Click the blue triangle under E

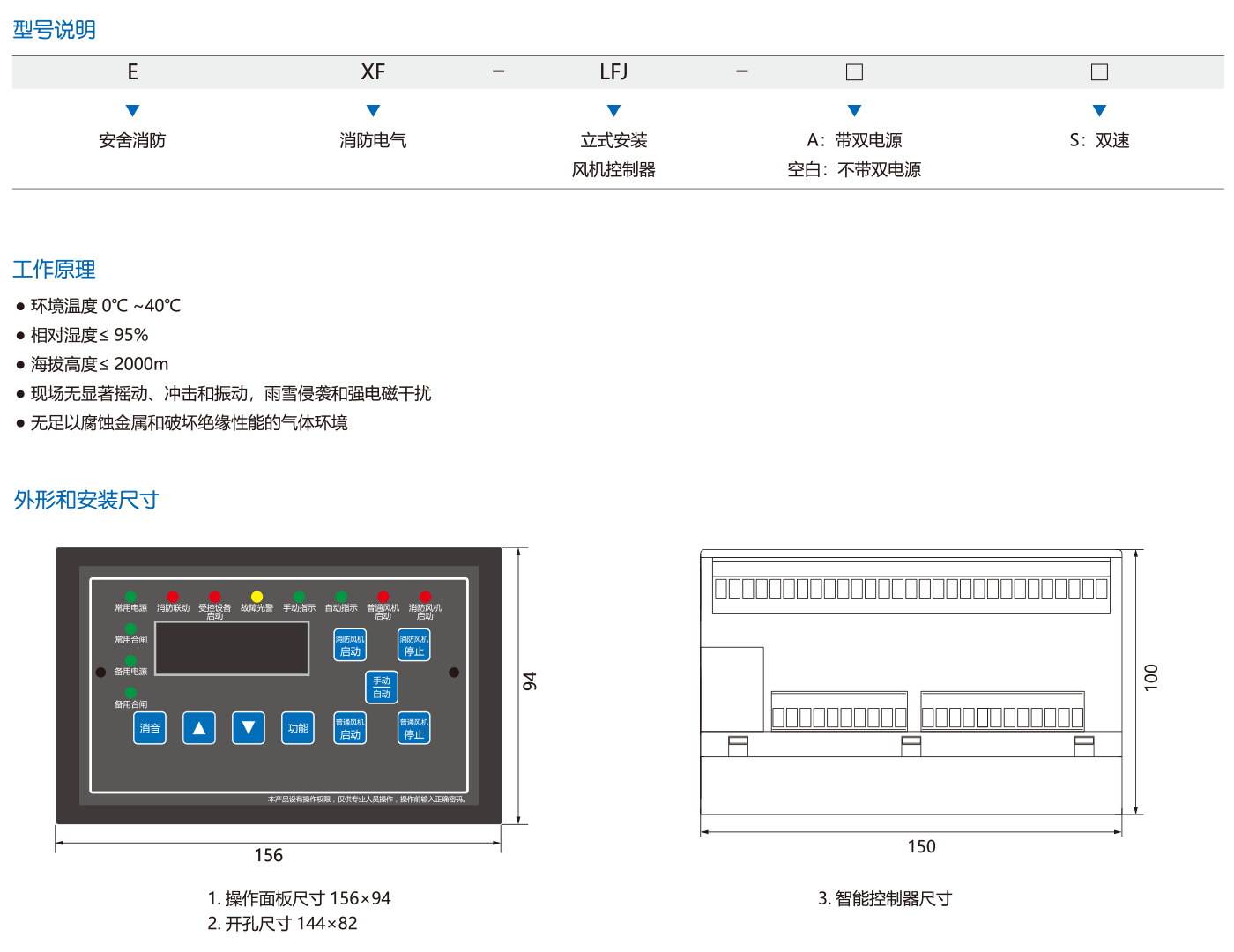tap(133, 111)
